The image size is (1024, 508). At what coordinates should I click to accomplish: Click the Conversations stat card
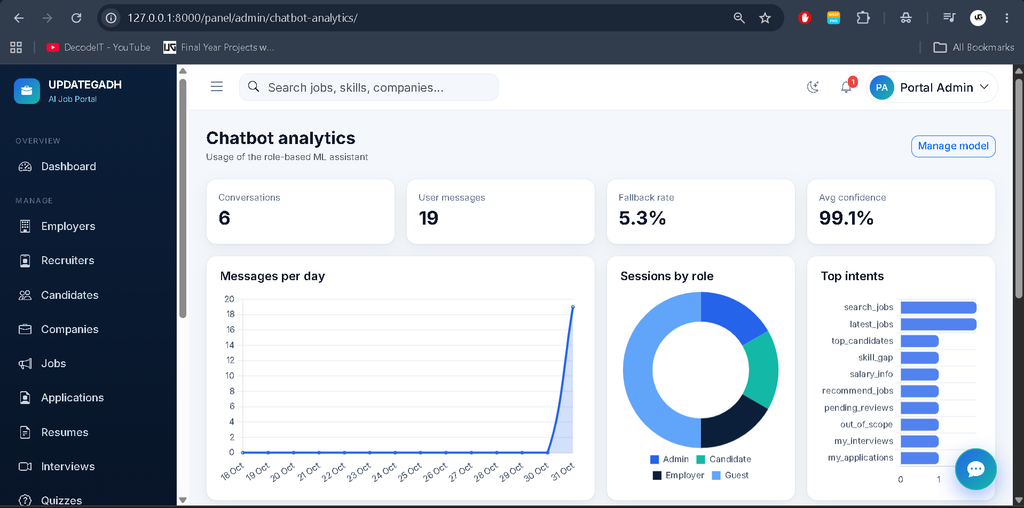click(x=300, y=212)
